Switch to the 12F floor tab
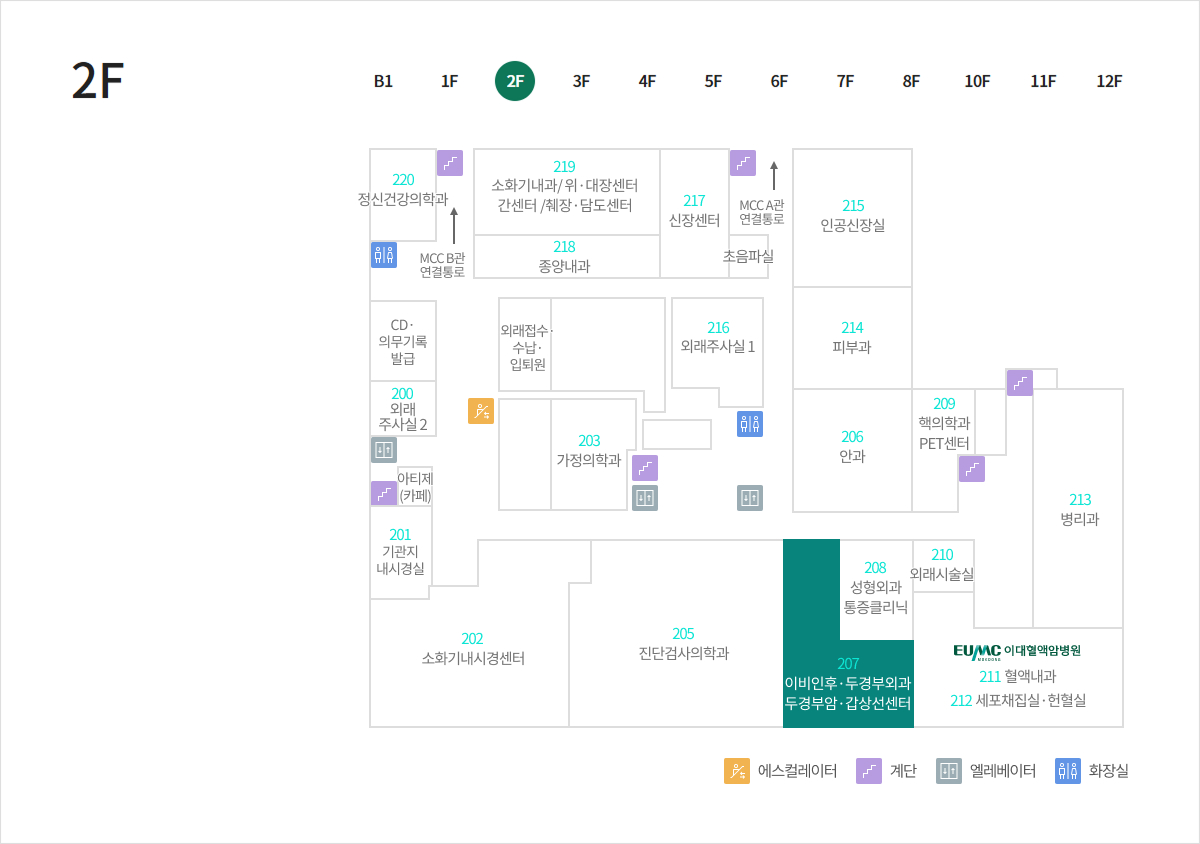The height and width of the screenshot is (844, 1200). [1109, 82]
